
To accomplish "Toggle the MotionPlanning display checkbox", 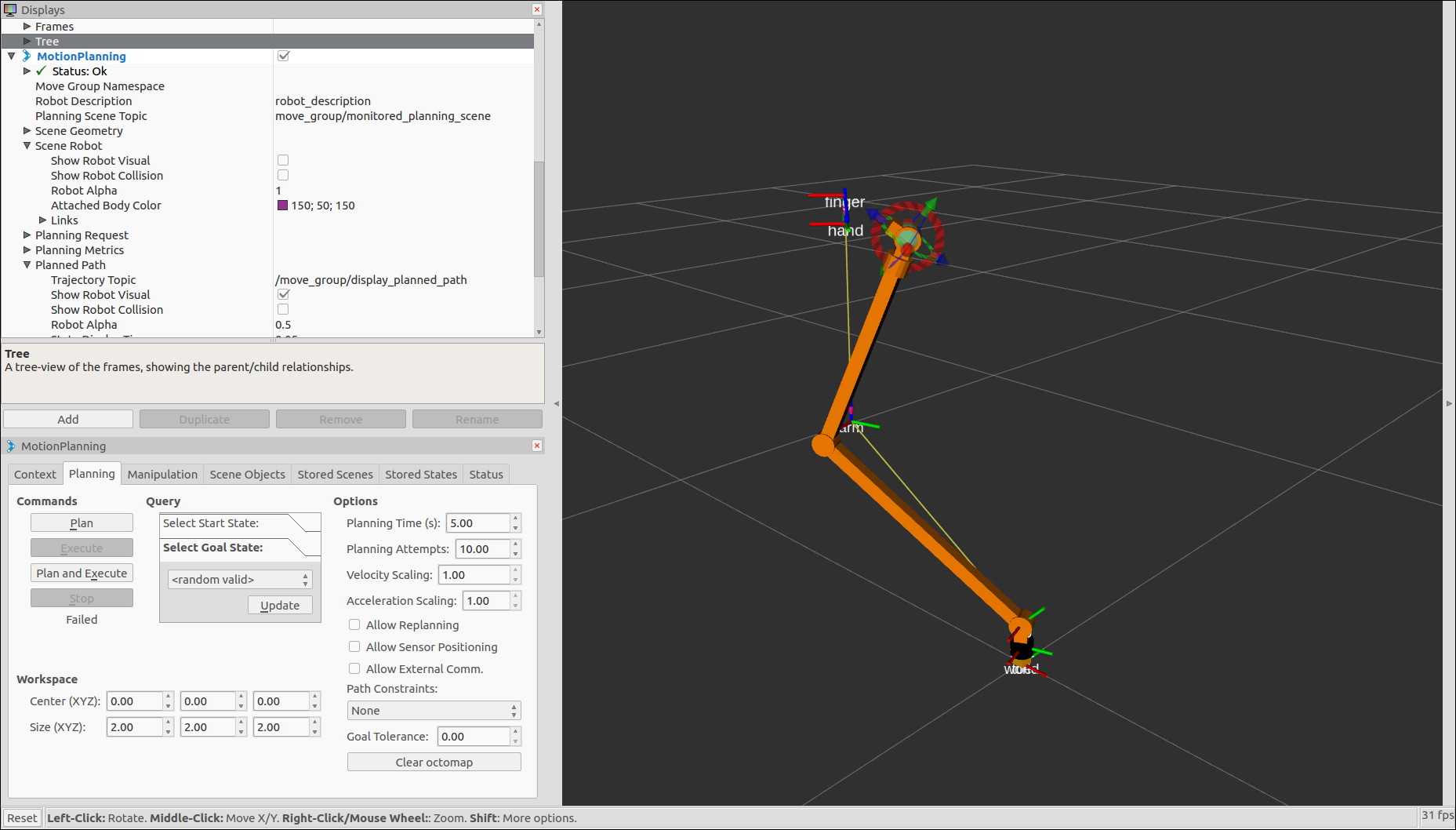I will [x=284, y=56].
